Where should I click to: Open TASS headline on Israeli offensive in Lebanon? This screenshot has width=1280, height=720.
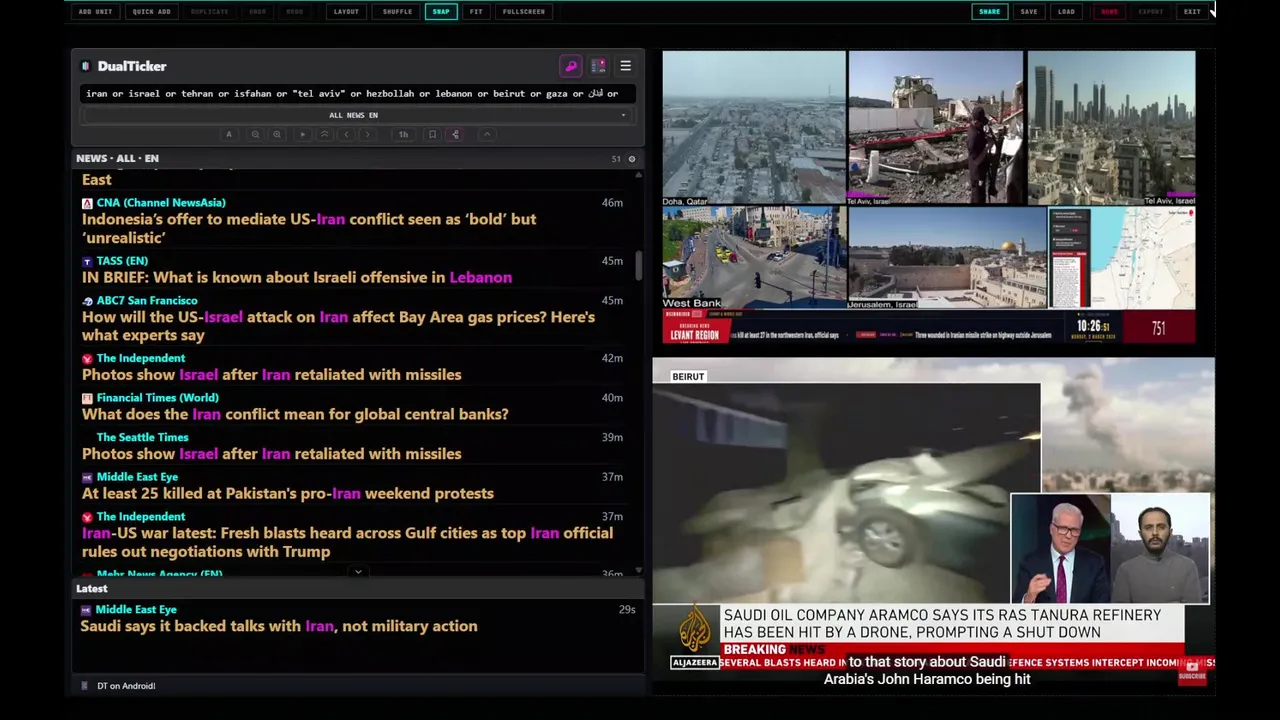[297, 278]
